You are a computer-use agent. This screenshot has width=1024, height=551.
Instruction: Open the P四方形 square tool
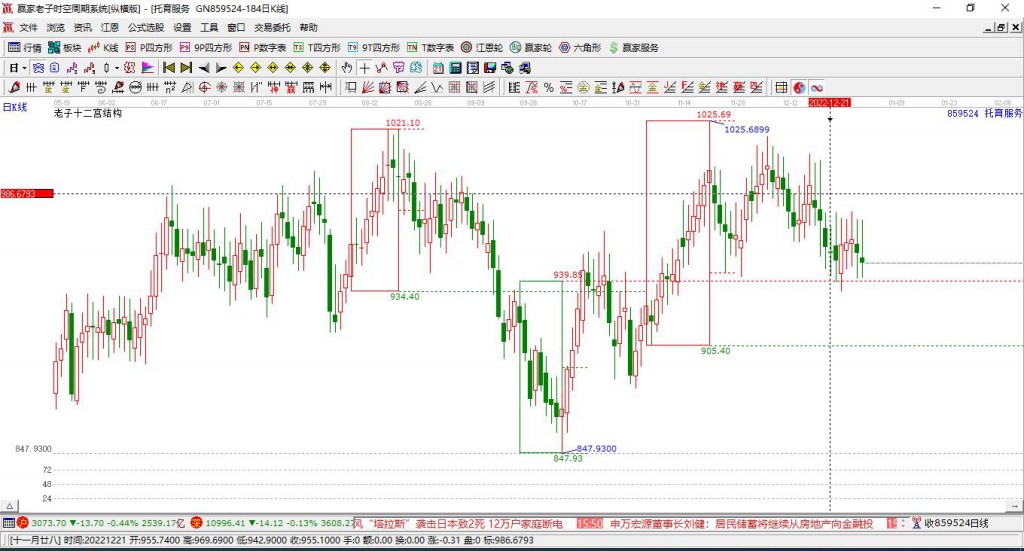point(149,48)
